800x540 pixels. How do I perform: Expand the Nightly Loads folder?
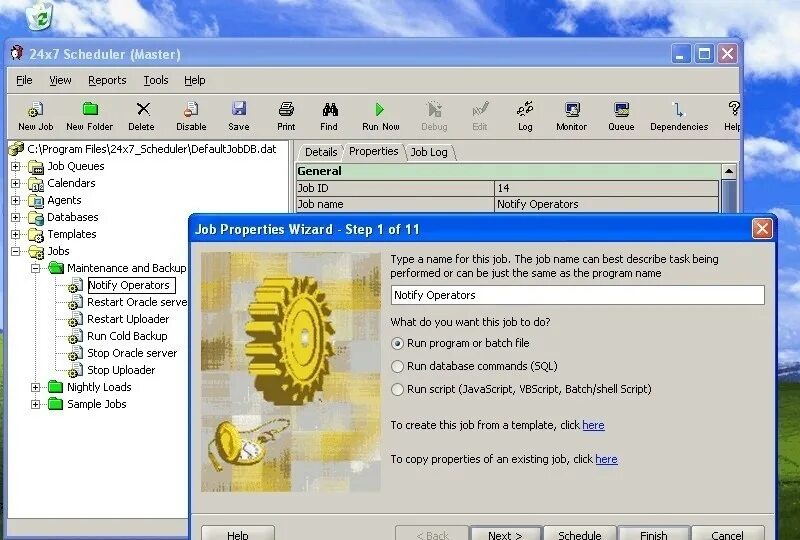point(35,387)
